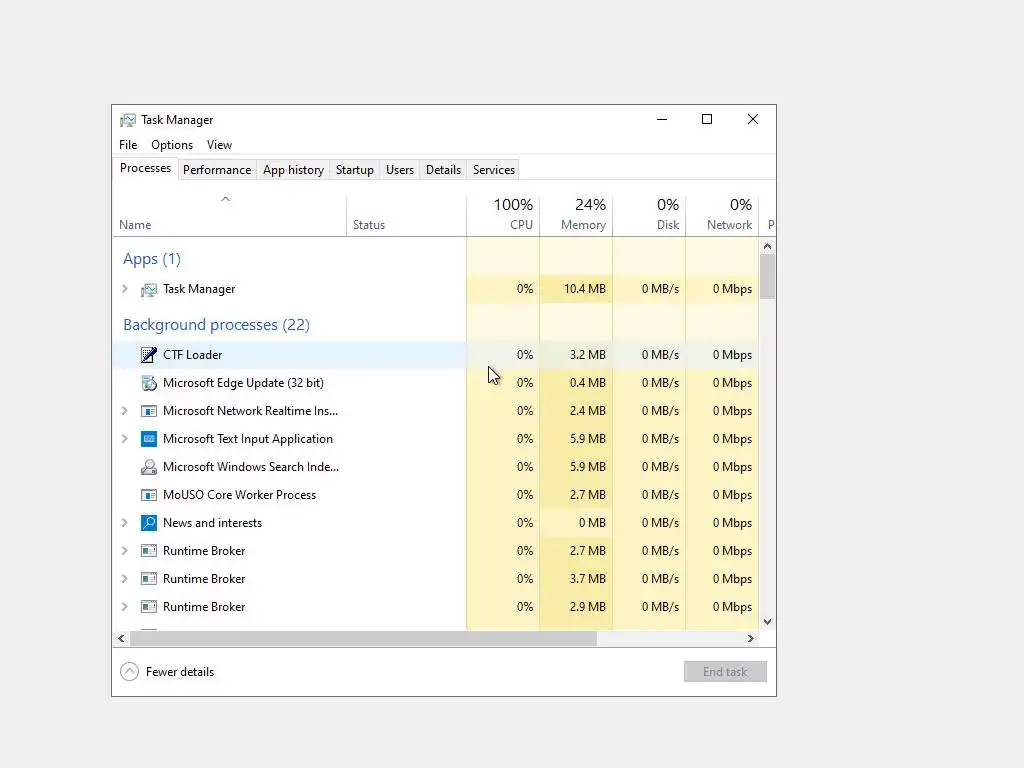The width and height of the screenshot is (1024, 768).
Task: Select Microsoft Edge Update (32 bit) row
Action: [x=436, y=383]
